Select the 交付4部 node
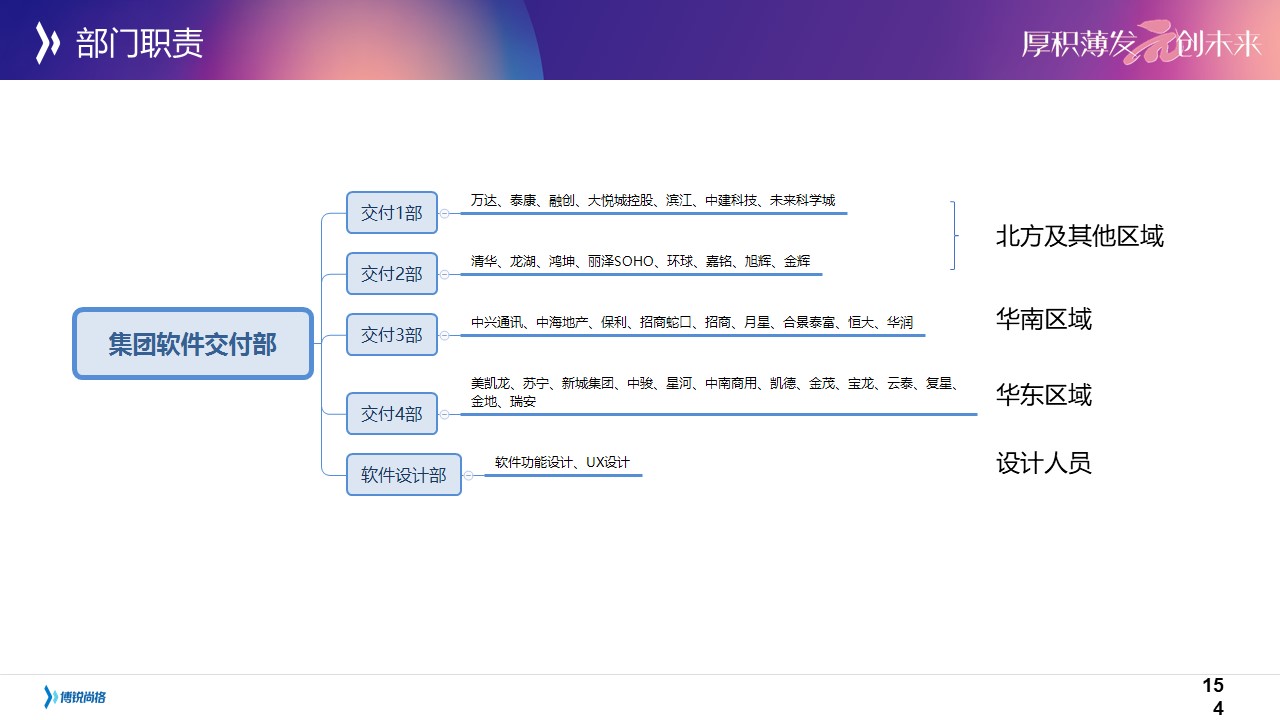The image size is (1280, 720). pos(392,414)
